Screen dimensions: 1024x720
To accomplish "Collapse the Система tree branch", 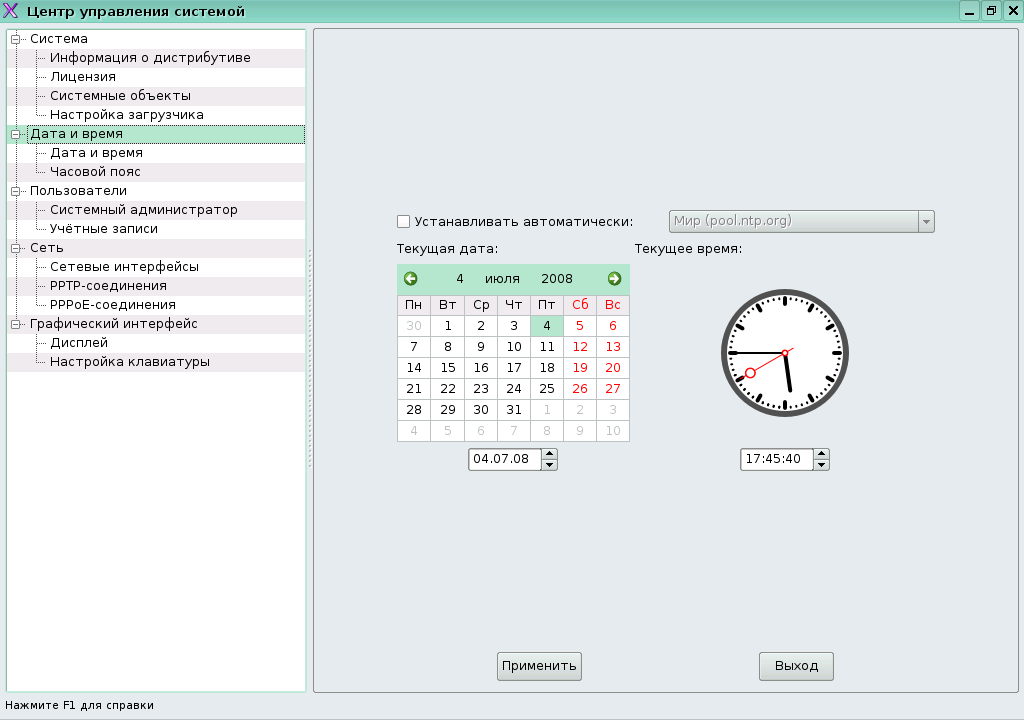I will (16, 38).
